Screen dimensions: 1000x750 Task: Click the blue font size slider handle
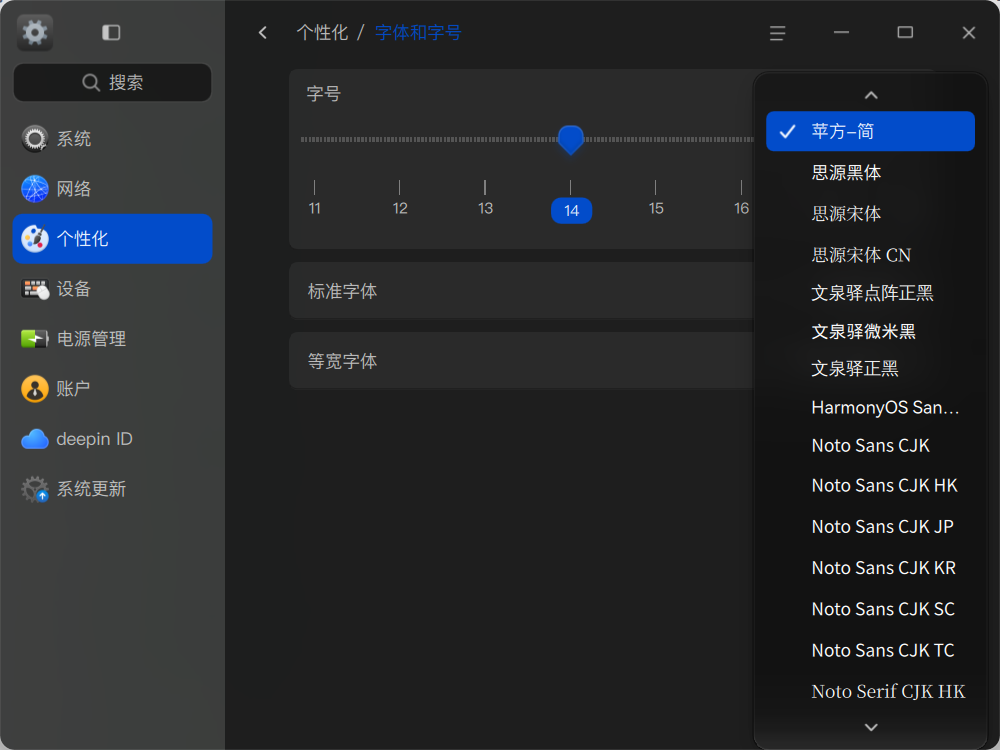click(571, 140)
